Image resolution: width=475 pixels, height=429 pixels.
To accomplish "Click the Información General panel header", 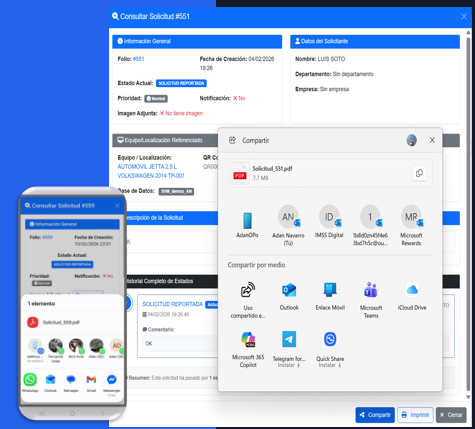I will tap(197, 41).
